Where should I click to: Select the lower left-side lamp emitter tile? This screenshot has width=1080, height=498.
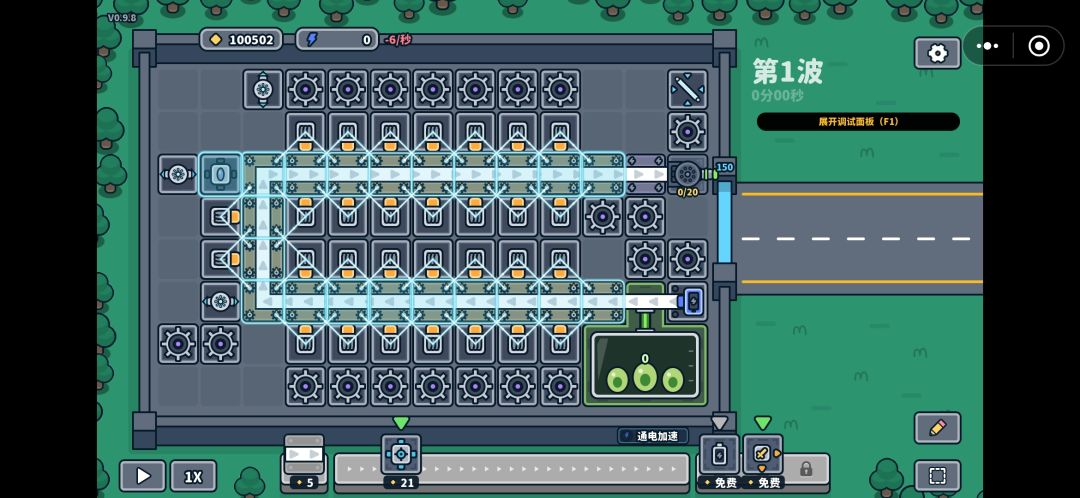(220, 259)
